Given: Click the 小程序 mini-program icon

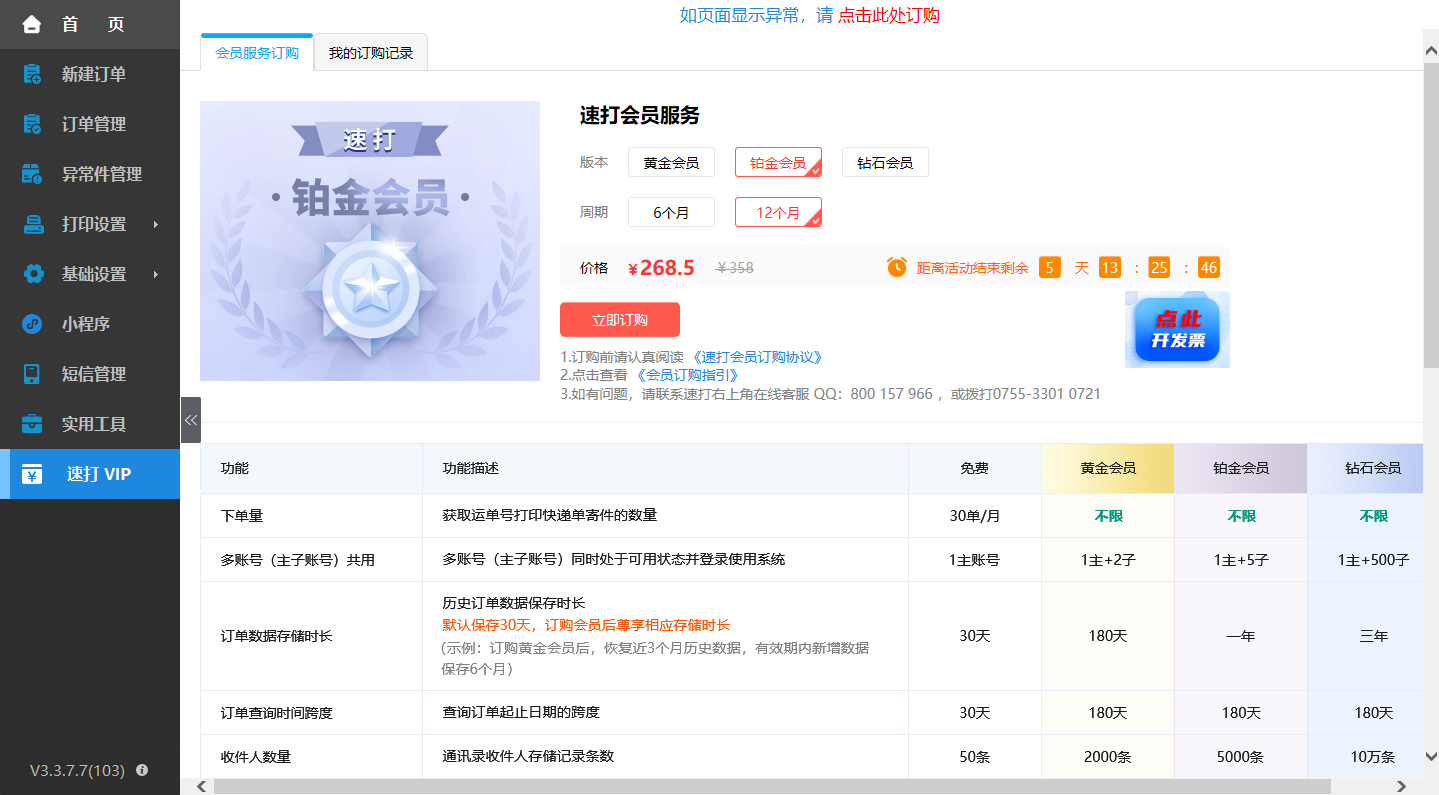Looking at the screenshot, I should [x=32, y=324].
